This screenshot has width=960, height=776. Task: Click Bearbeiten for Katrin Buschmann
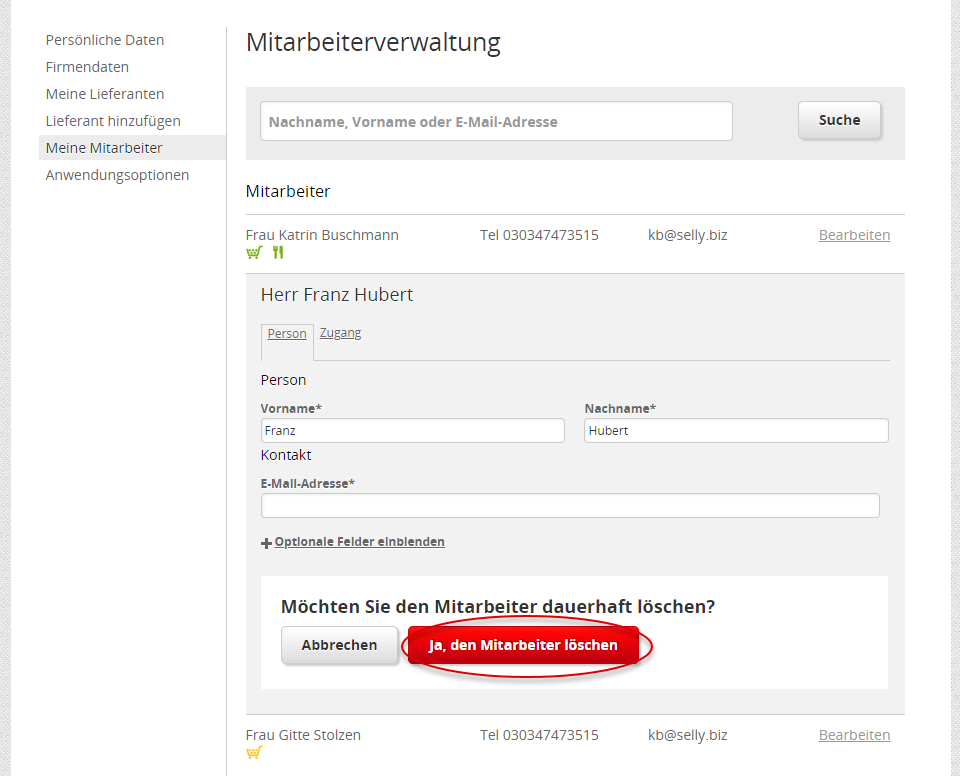[854, 235]
